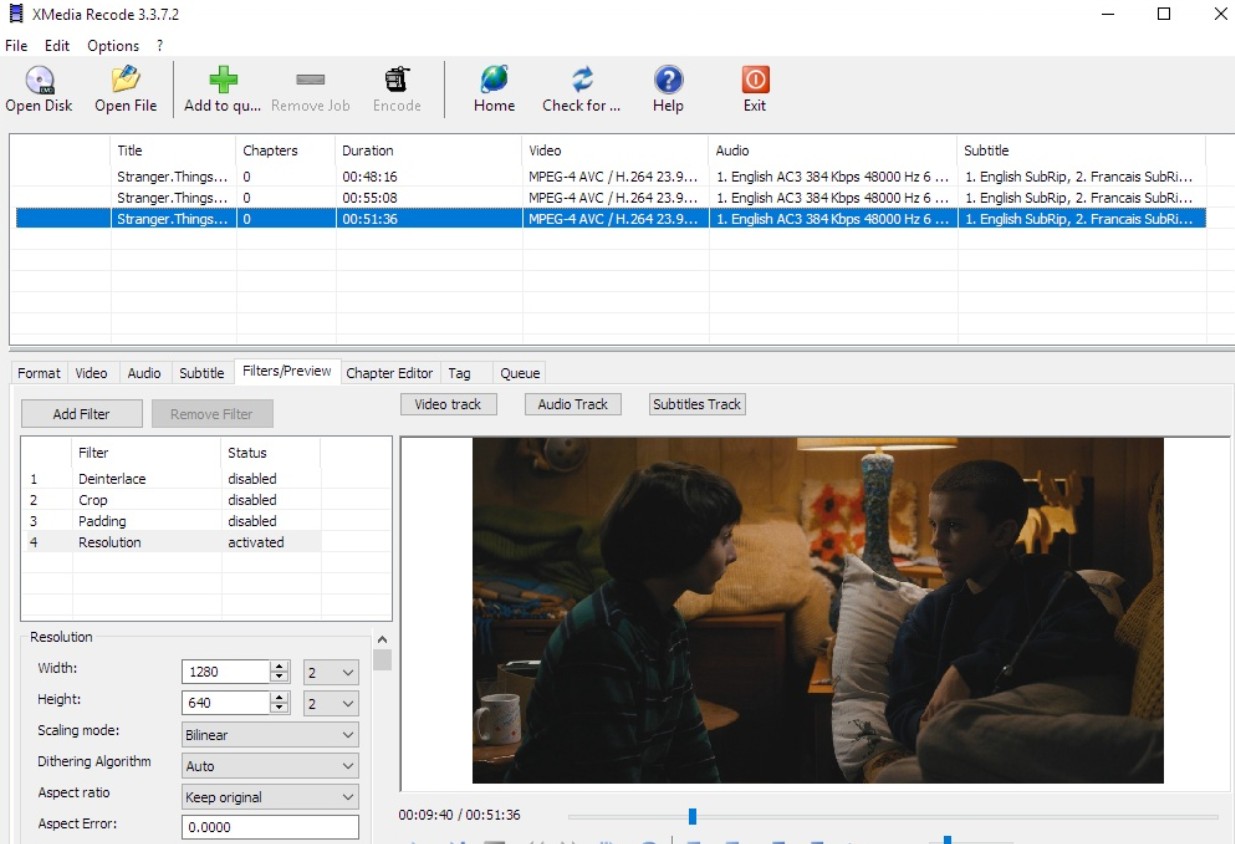Expand the Dithering Algorithm dropdown

point(270,766)
